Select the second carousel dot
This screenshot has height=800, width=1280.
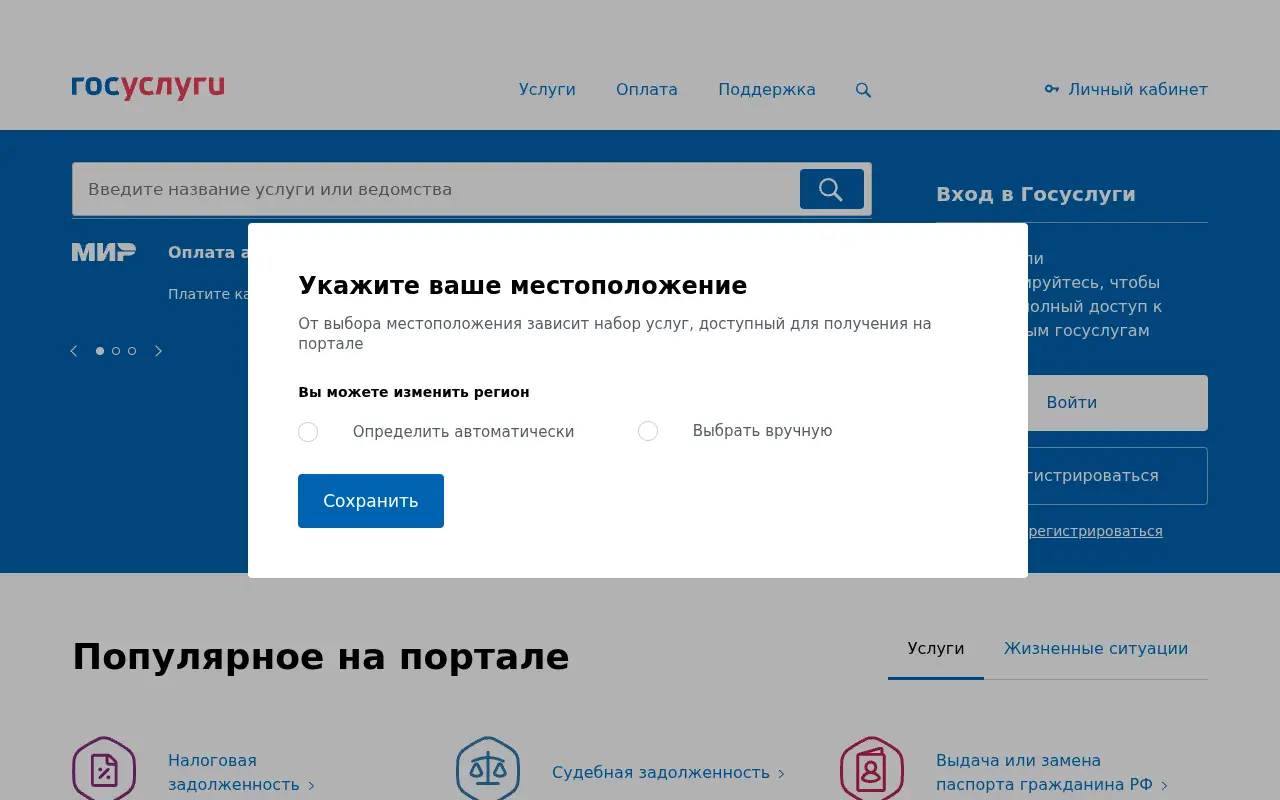tap(116, 351)
